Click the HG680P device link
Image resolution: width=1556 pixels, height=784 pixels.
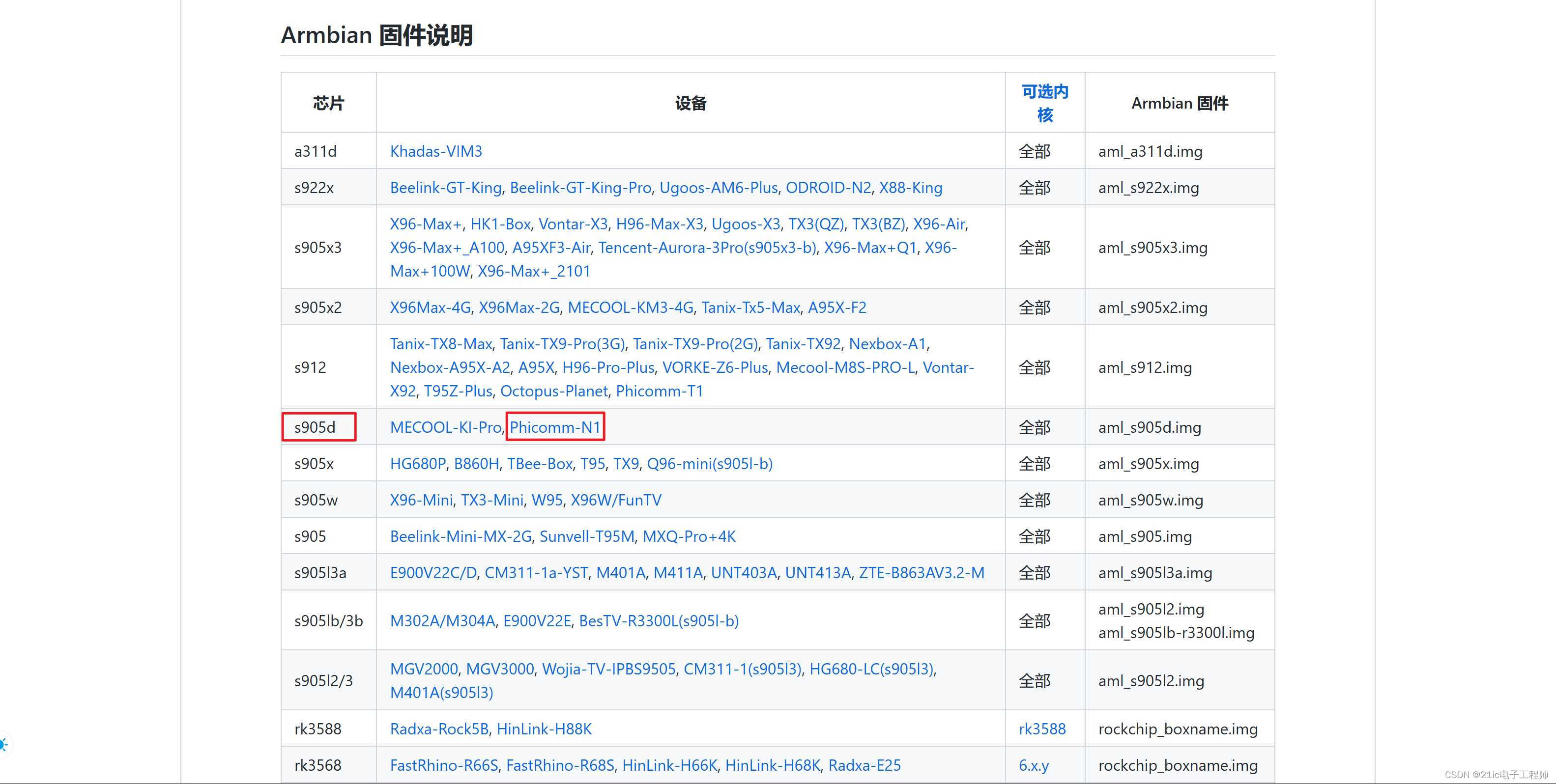pos(417,464)
